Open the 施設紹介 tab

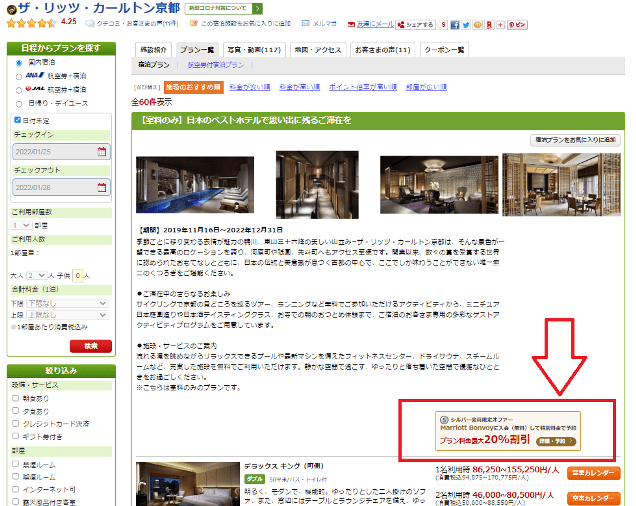coord(153,50)
